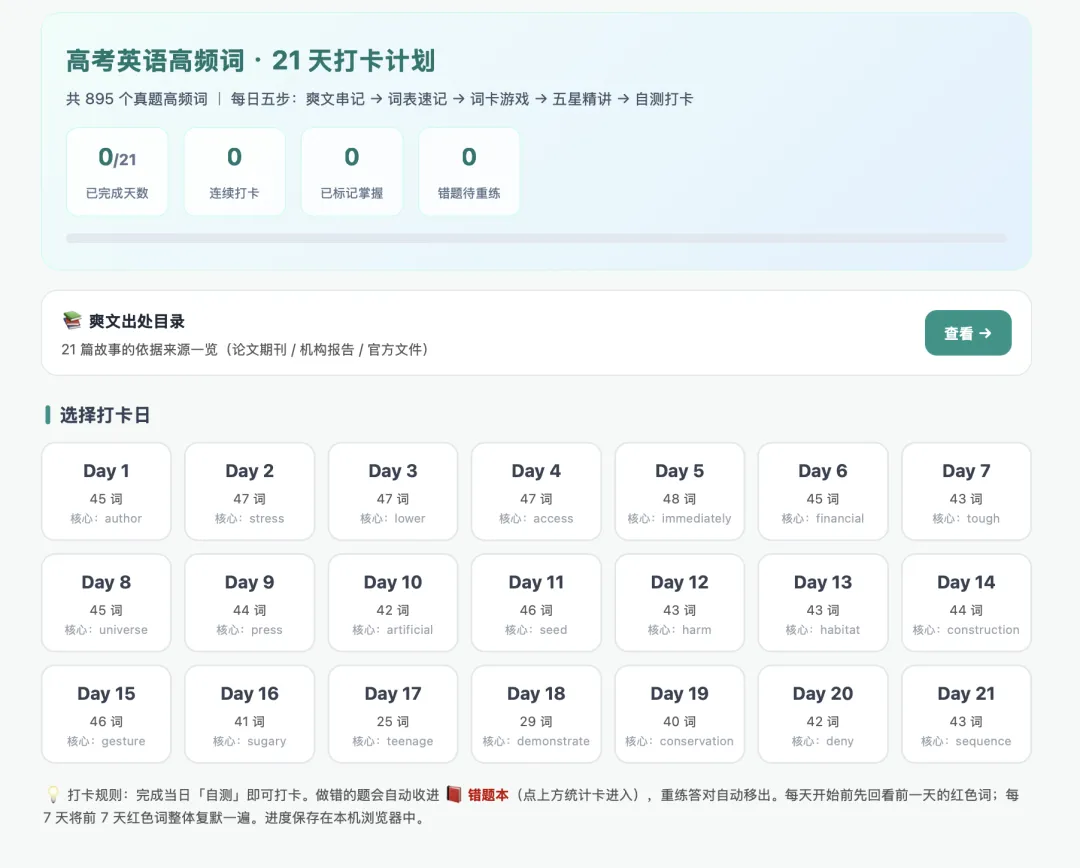Open the Day 19 conservation card

coord(679,714)
